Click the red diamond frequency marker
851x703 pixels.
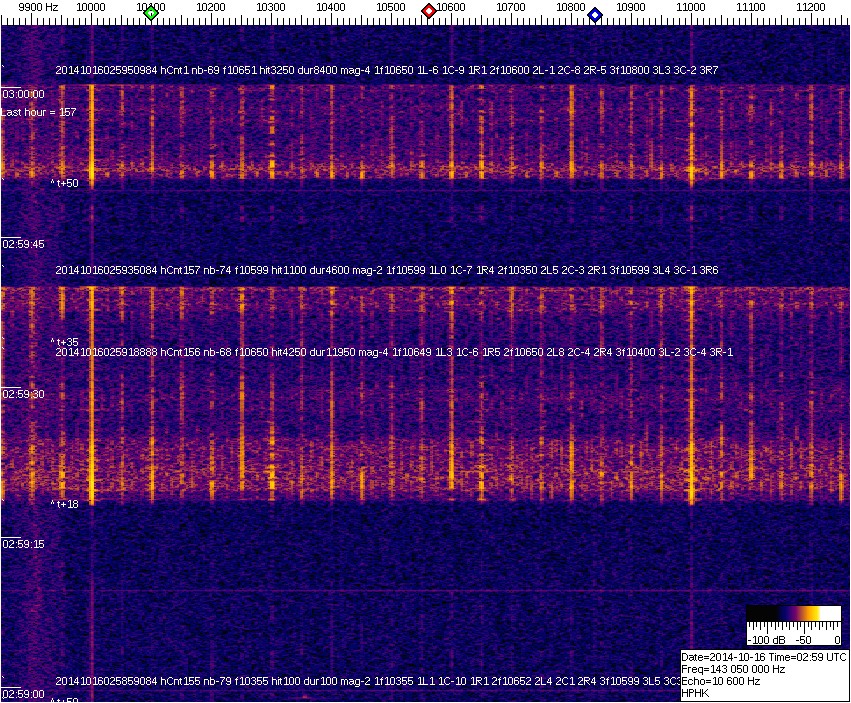pyautogui.click(x=429, y=11)
